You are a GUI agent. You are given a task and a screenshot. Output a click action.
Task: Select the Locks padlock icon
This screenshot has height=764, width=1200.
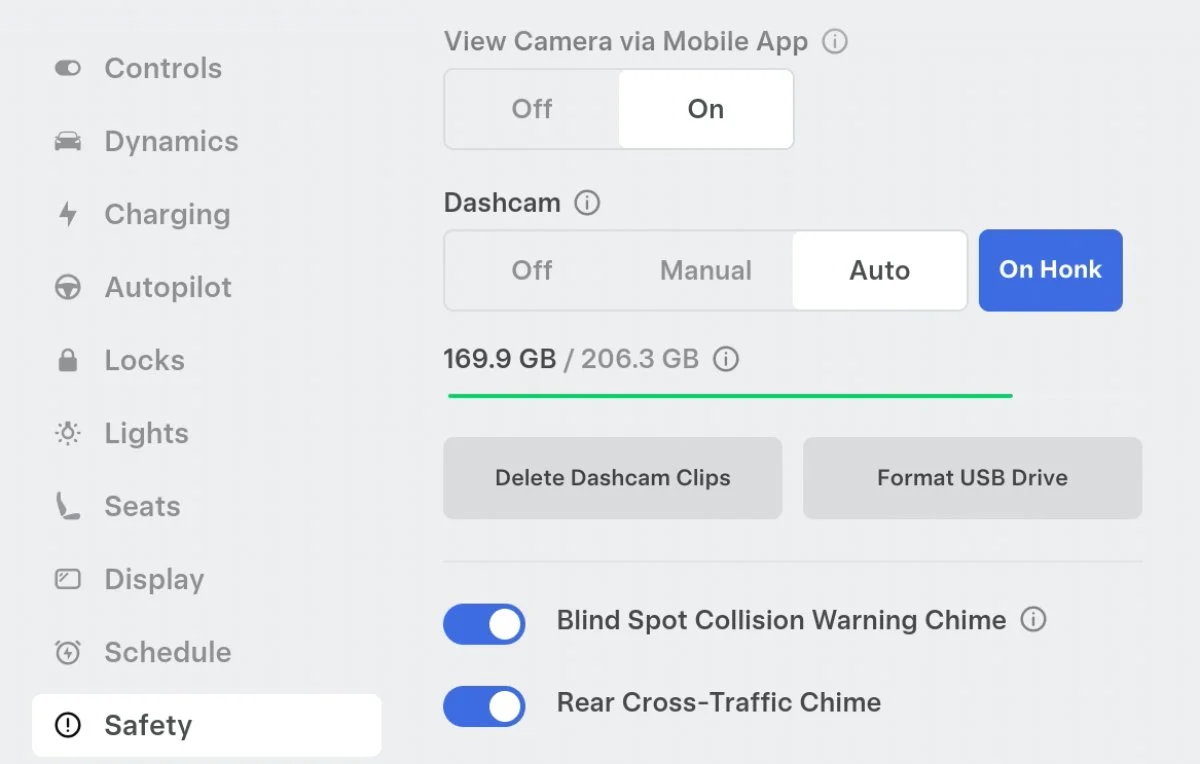click(66, 360)
